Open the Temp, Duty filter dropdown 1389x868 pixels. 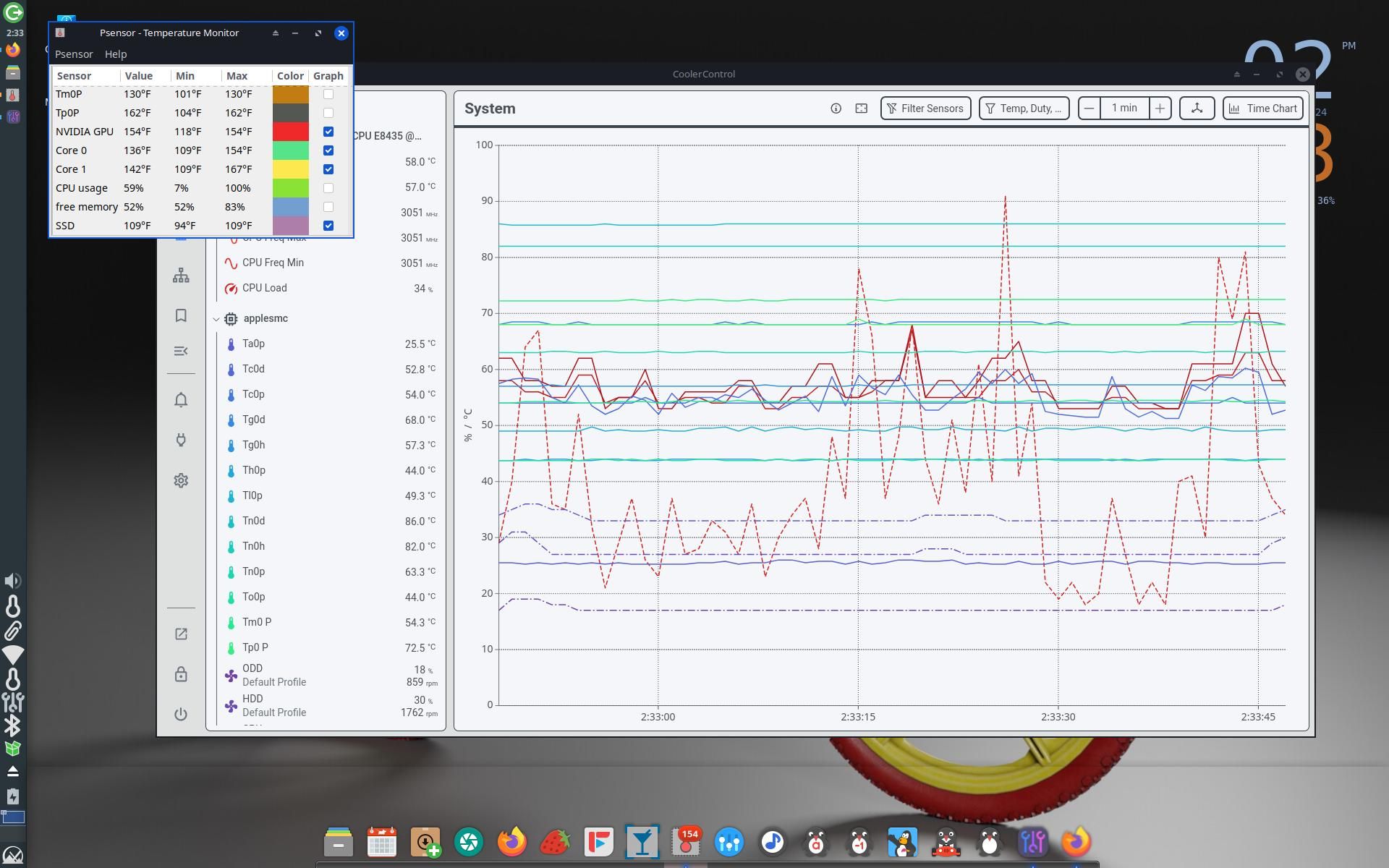(x=1024, y=109)
